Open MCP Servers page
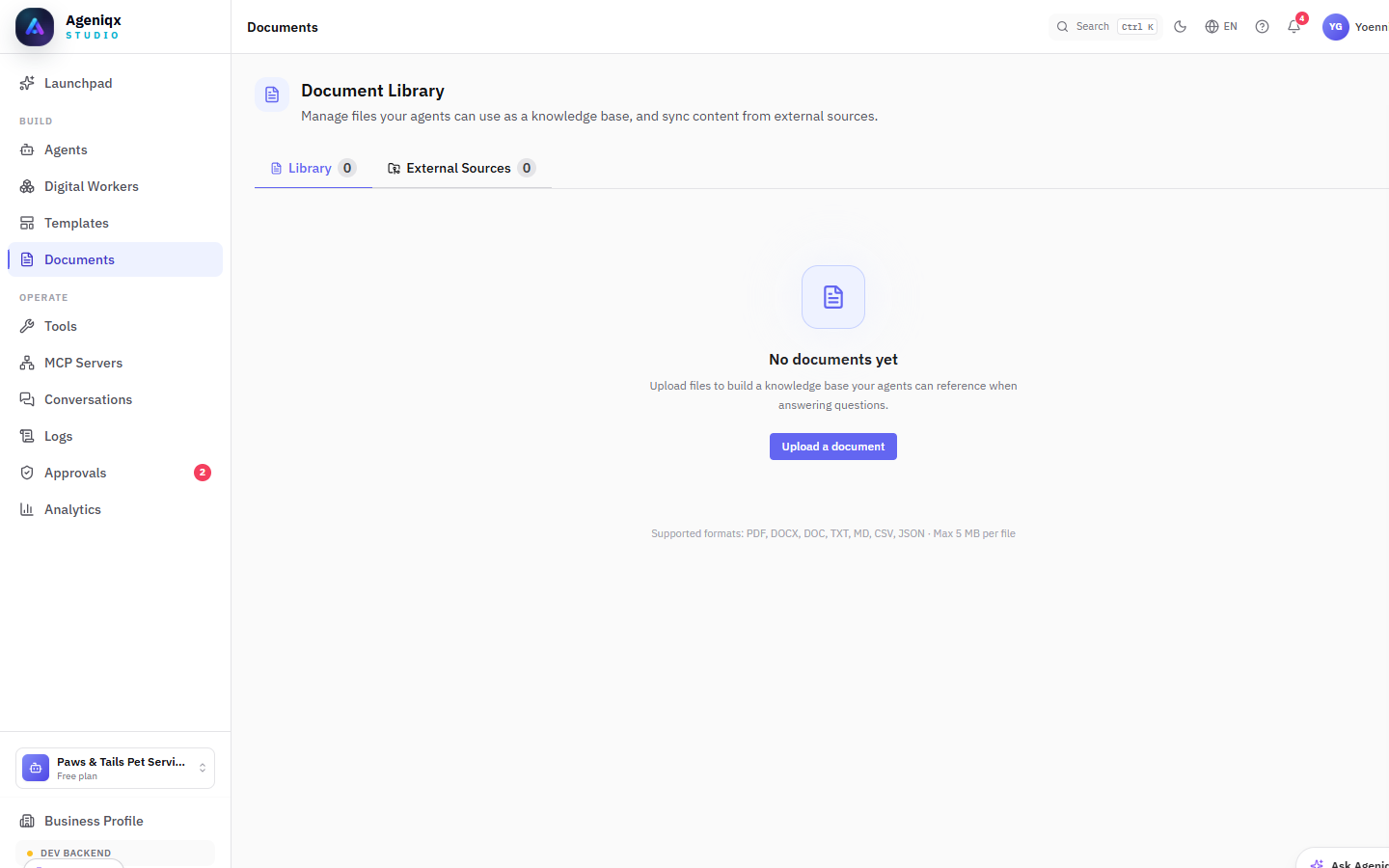This screenshot has width=1389, height=868. click(x=115, y=363)
